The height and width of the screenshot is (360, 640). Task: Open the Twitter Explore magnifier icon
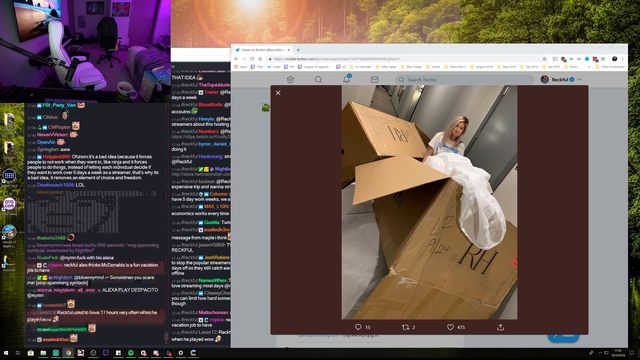(318, 80)
